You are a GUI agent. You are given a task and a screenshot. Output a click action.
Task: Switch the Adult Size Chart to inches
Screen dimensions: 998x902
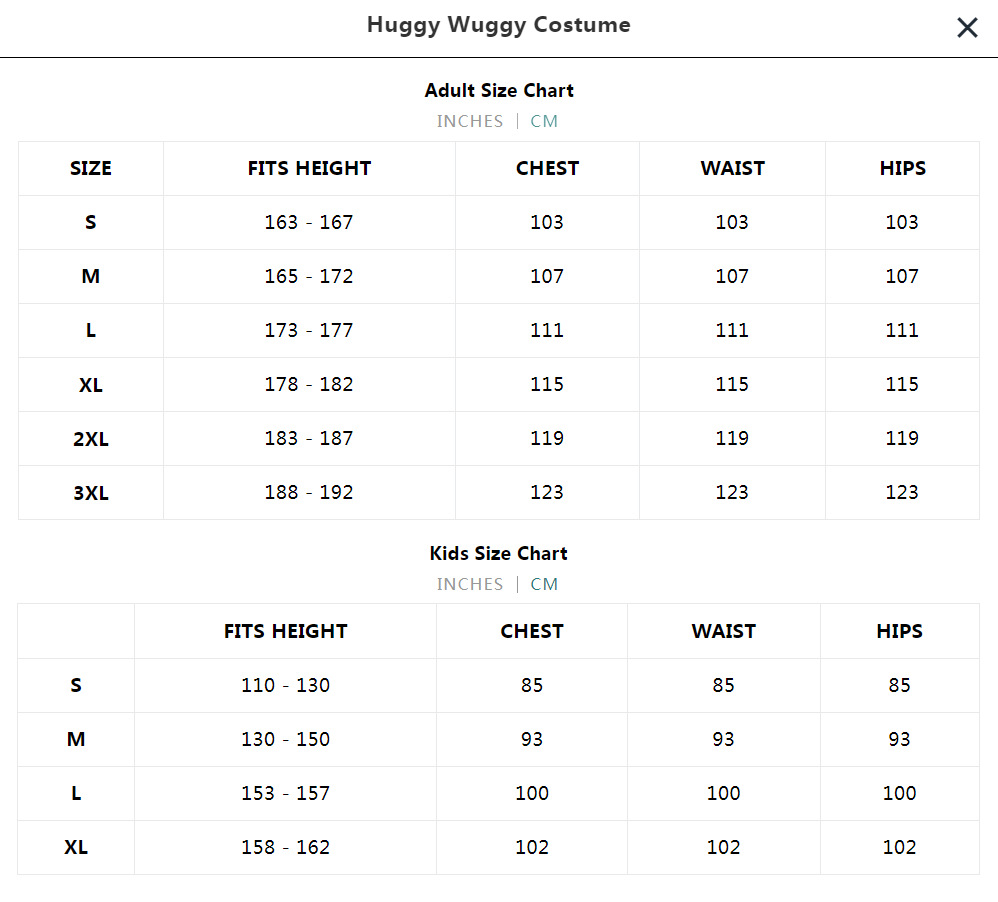click(x=470, y=121)
